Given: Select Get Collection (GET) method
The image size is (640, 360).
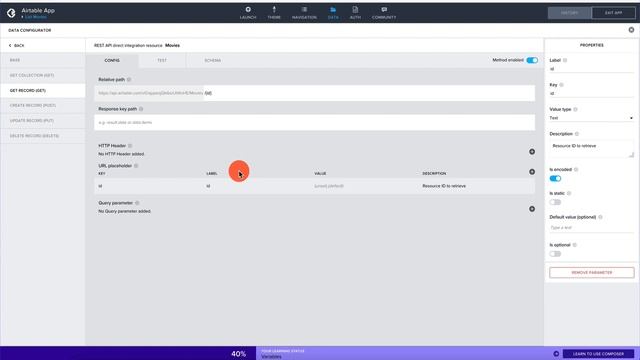Looking at the screenshot, I should [x=43, y=75].
